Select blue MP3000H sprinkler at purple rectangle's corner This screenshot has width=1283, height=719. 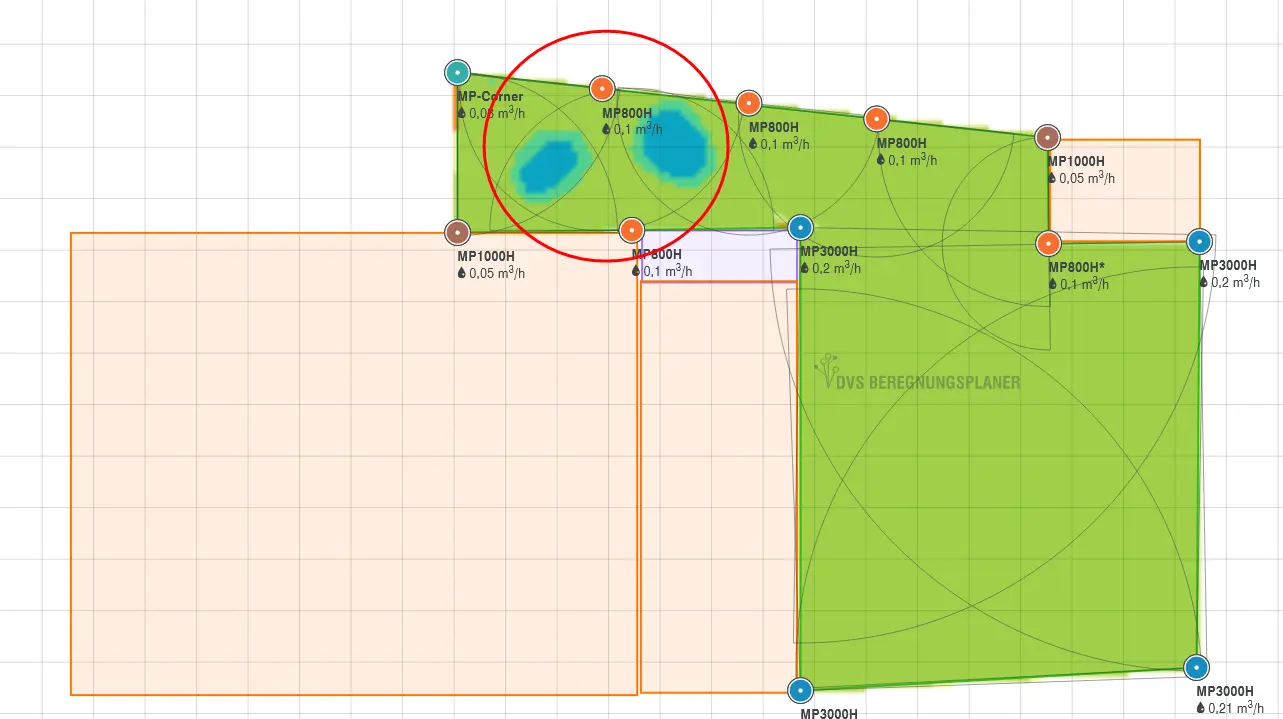pyautogui.click(x=800, y=227)
